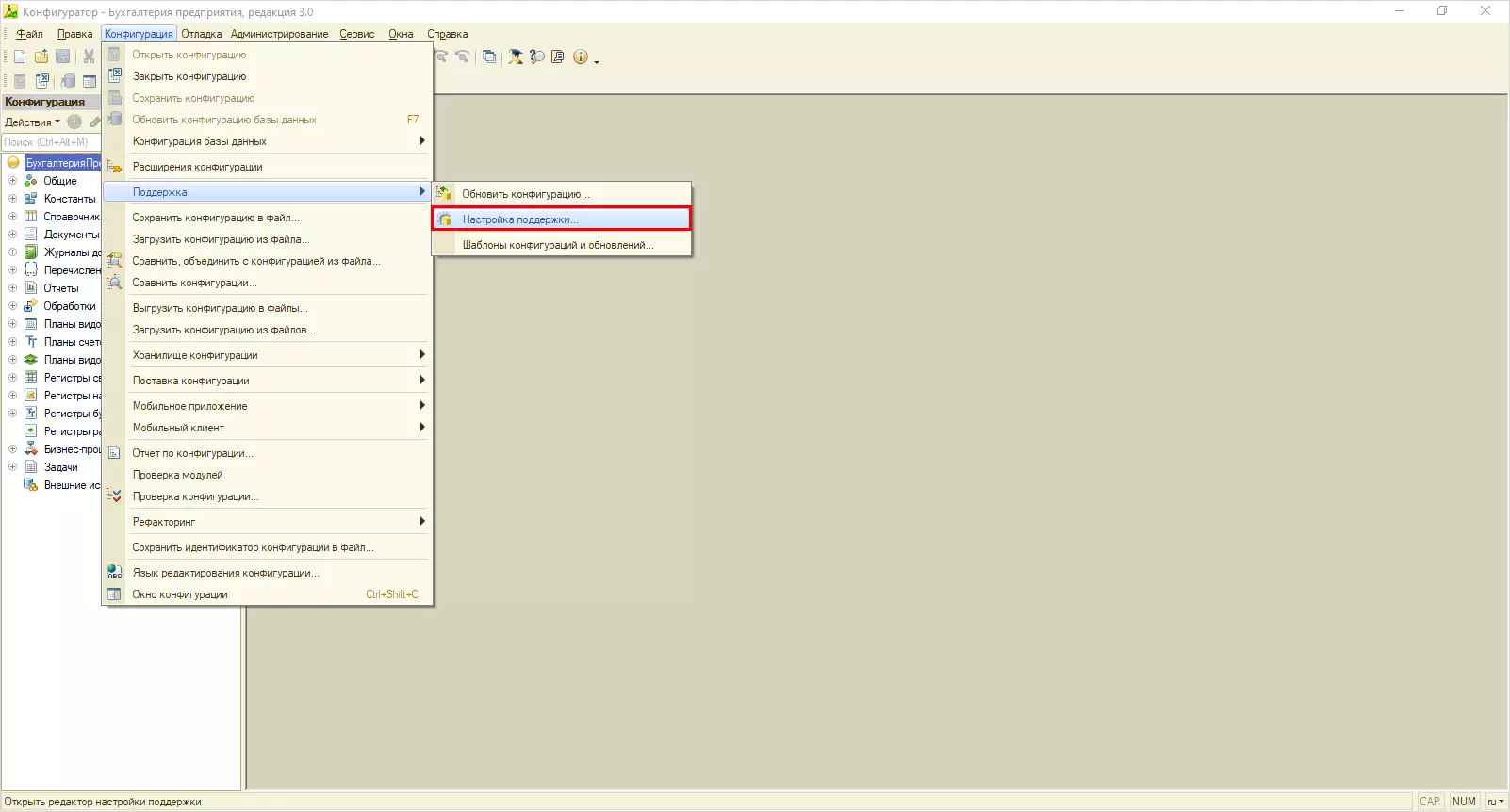This screenshot has height=812, width=1510.
Task: Open the Сервис menu
Action: [357, 34]
